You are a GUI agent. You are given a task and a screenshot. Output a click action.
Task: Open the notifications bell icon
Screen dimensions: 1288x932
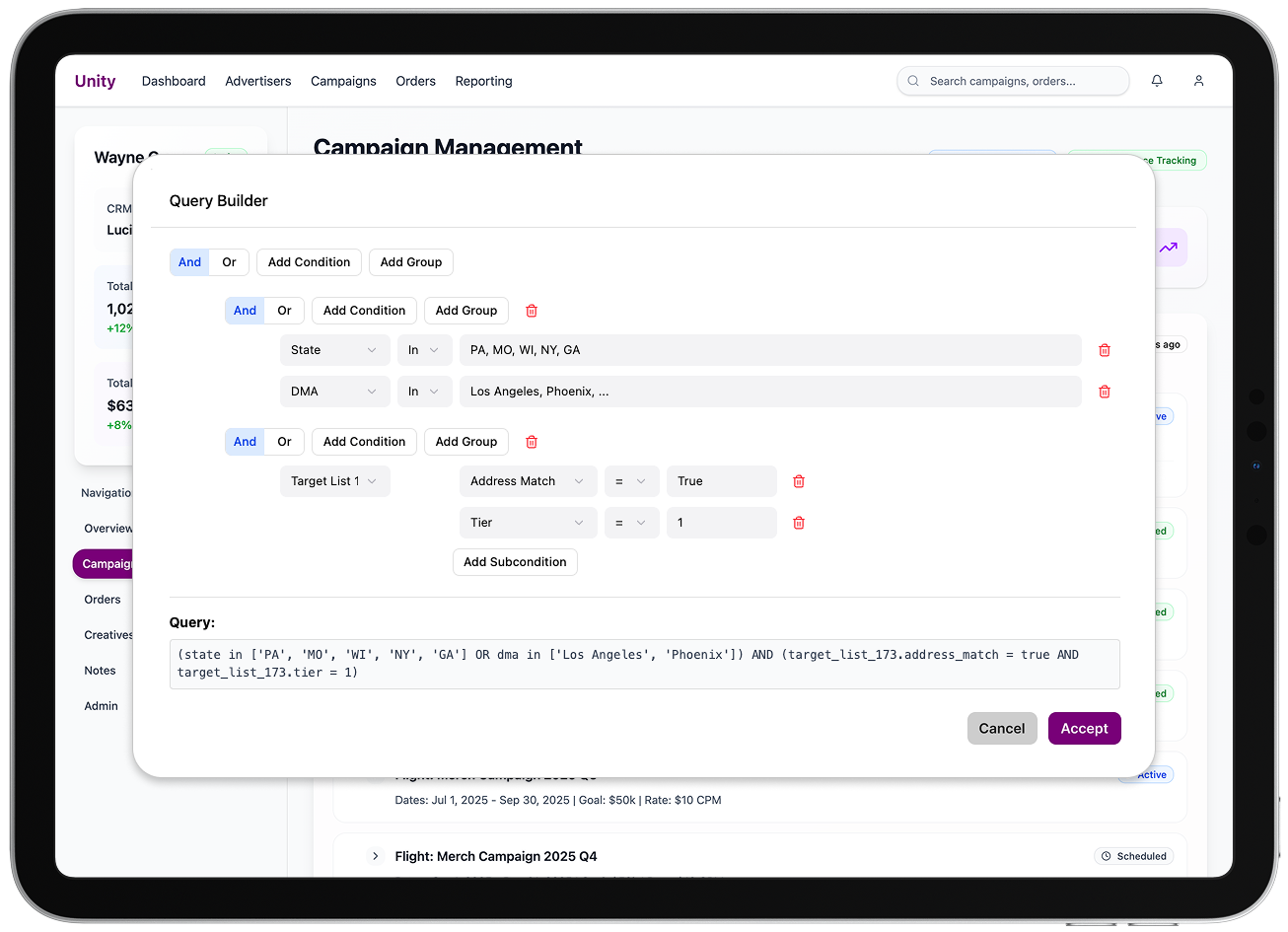(x=1156, y=81)
